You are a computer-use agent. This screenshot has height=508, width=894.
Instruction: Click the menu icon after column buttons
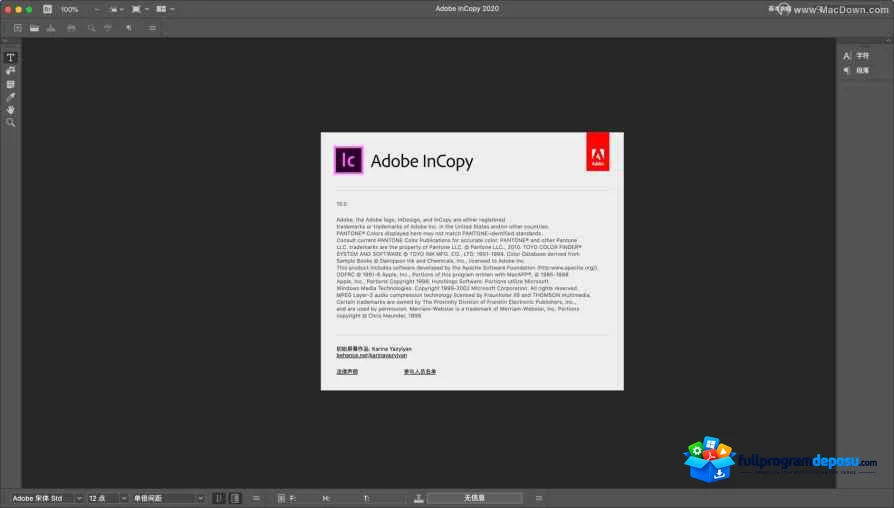pos(256,498)
